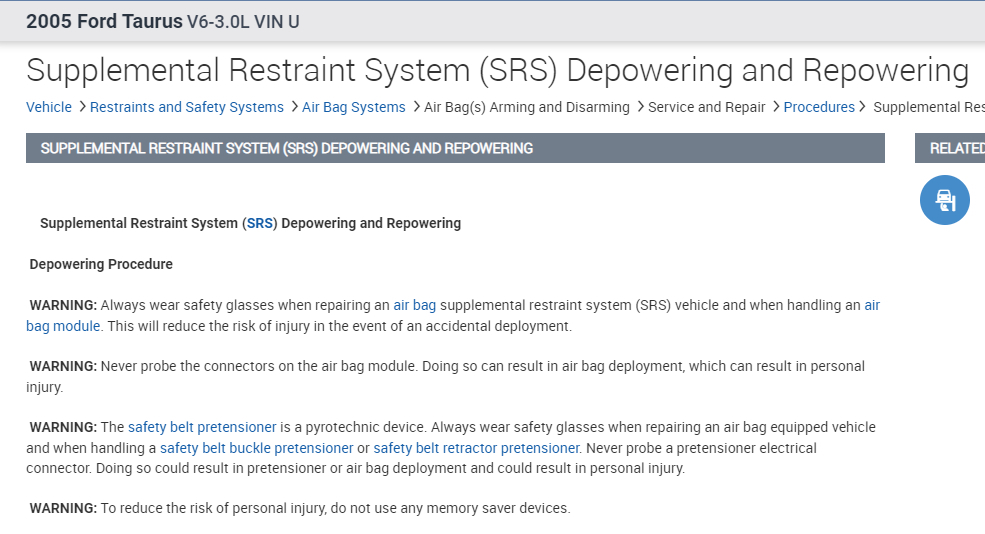Click Air Bag(s) Arming and Disarming breadcrumb text

pos(526,107)
